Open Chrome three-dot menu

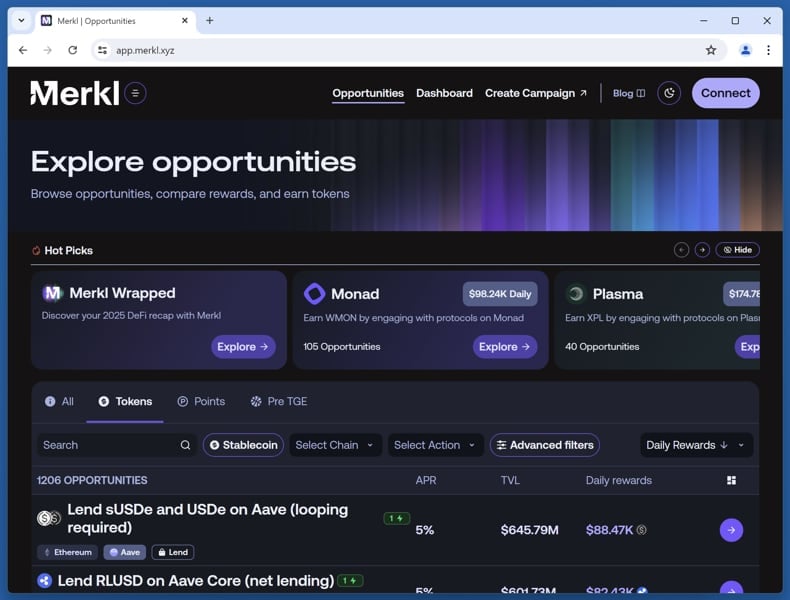point(768,50)
